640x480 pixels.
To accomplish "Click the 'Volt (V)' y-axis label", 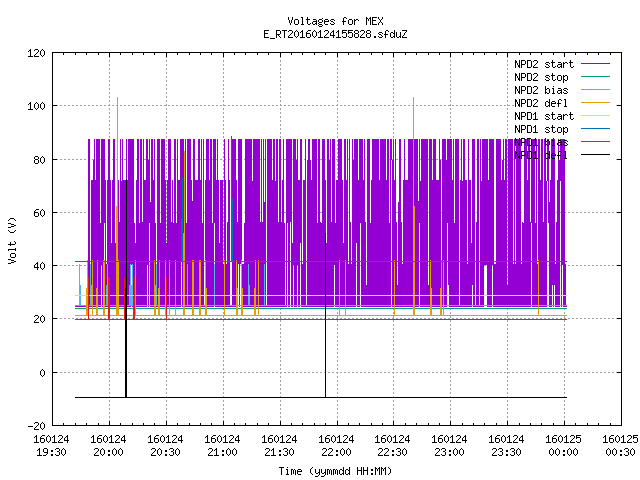I will click(x=12, y=240).
